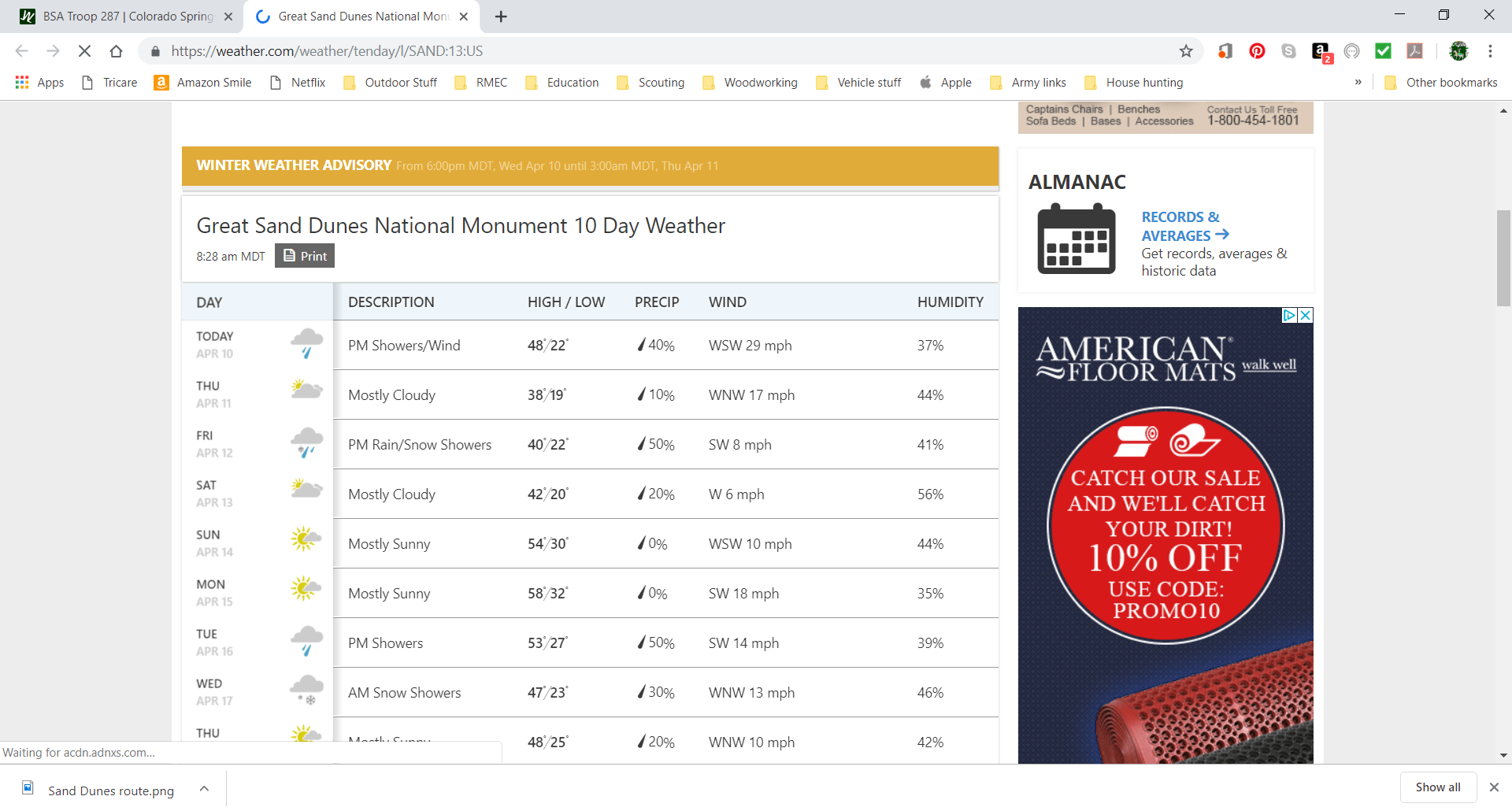
Task: Click the bookmark star icon in address bar
Action: click(x=1185, y=51)
